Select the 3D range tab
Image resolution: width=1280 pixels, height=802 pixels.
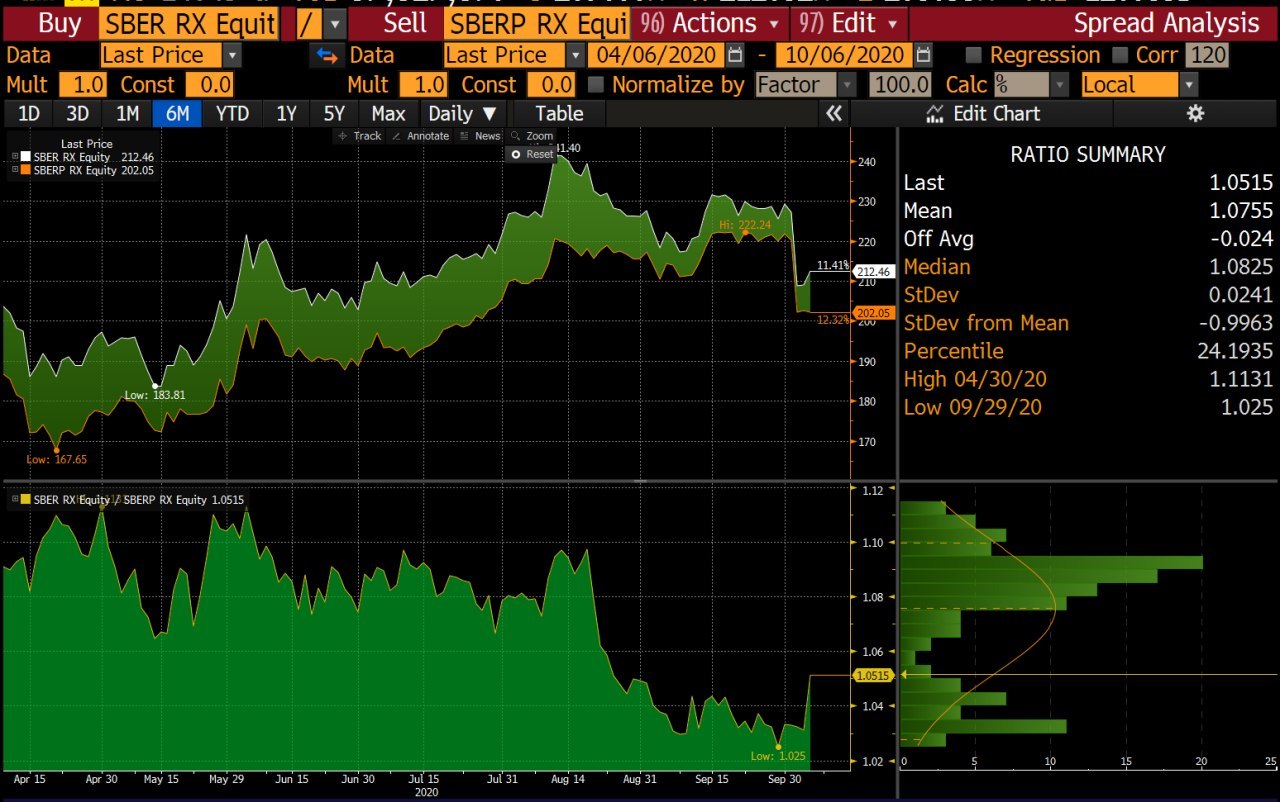pyautogui.click(x=78, y=114)
